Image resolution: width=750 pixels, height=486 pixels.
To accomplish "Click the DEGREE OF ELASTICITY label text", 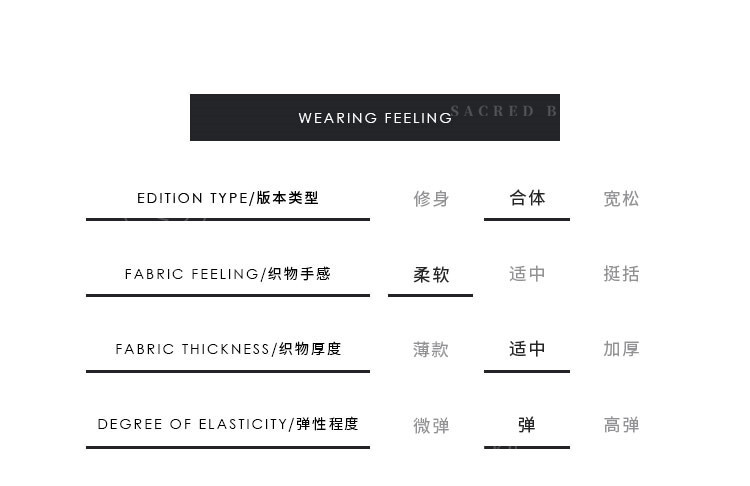I will (192, 424).
